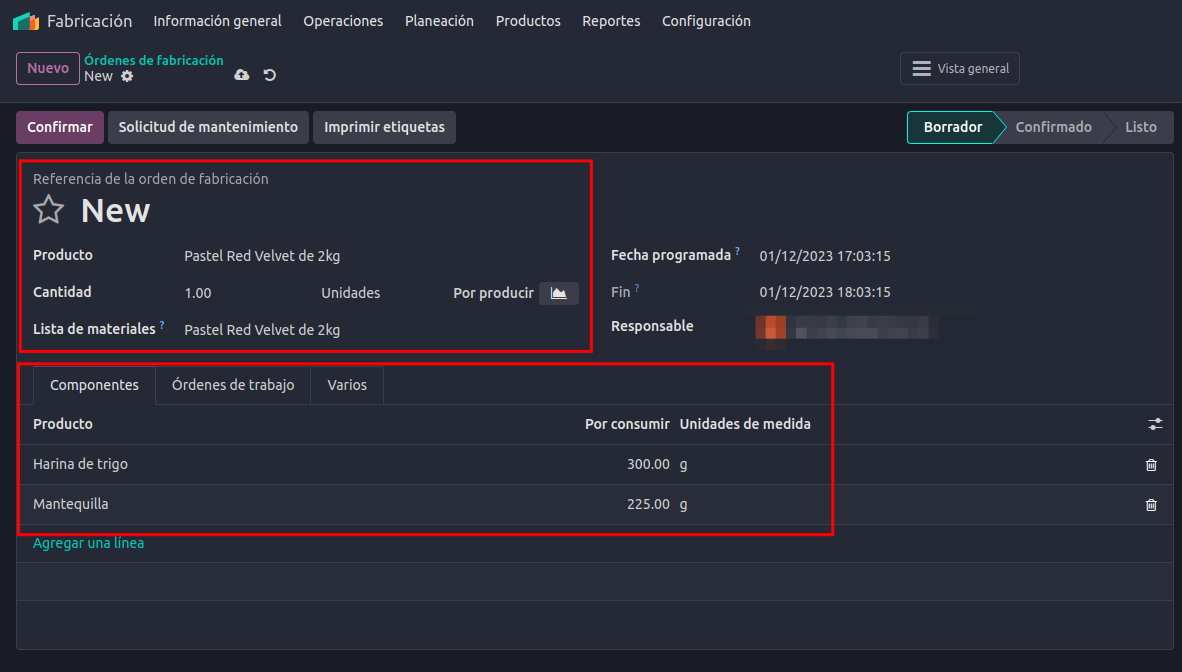
Task: Open Vista general overview button
Action: (x=960, y=69)
